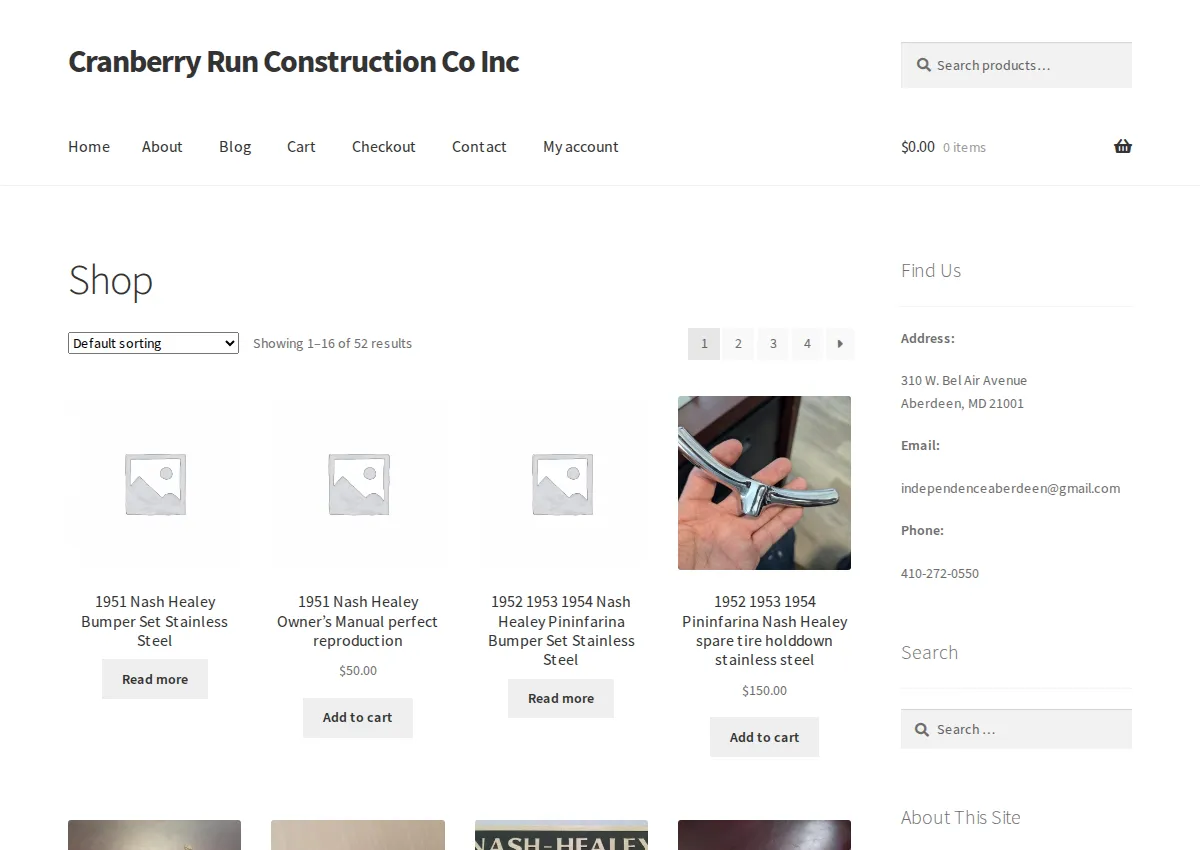
Task: Click the sidebar search magnifier icon
Action: tap(923, 729)
